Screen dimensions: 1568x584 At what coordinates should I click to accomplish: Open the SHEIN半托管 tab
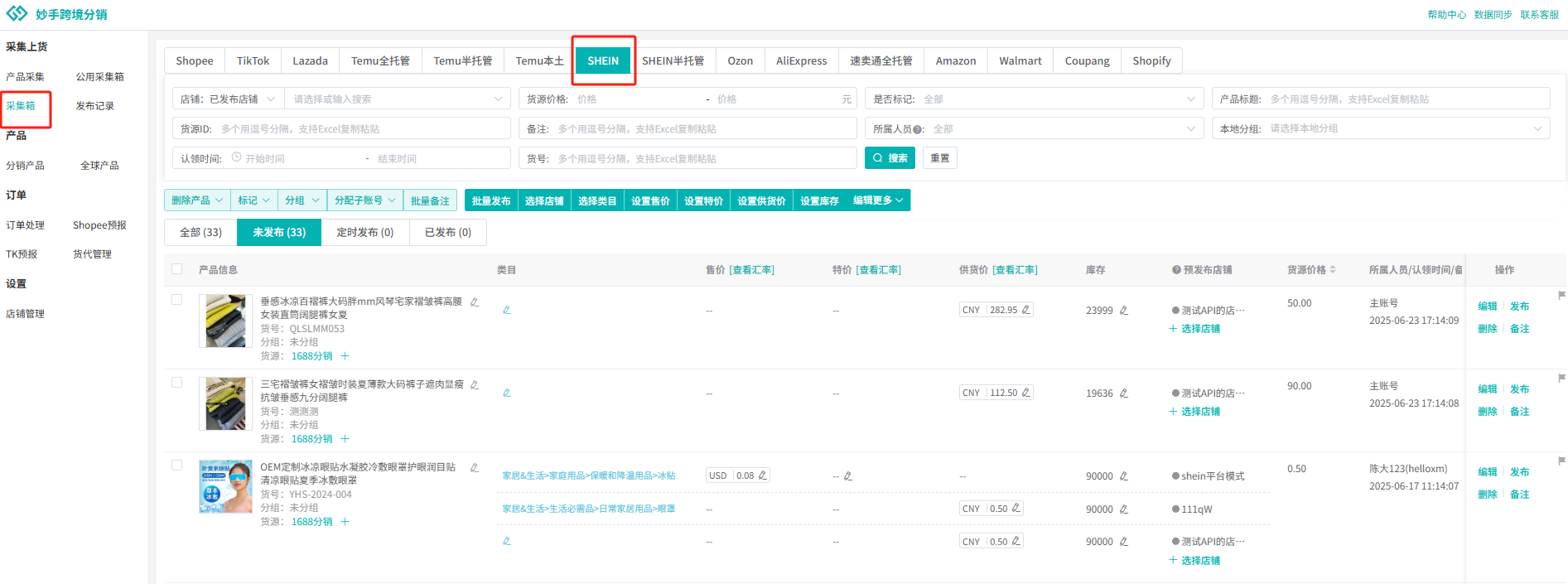[673, 60]
